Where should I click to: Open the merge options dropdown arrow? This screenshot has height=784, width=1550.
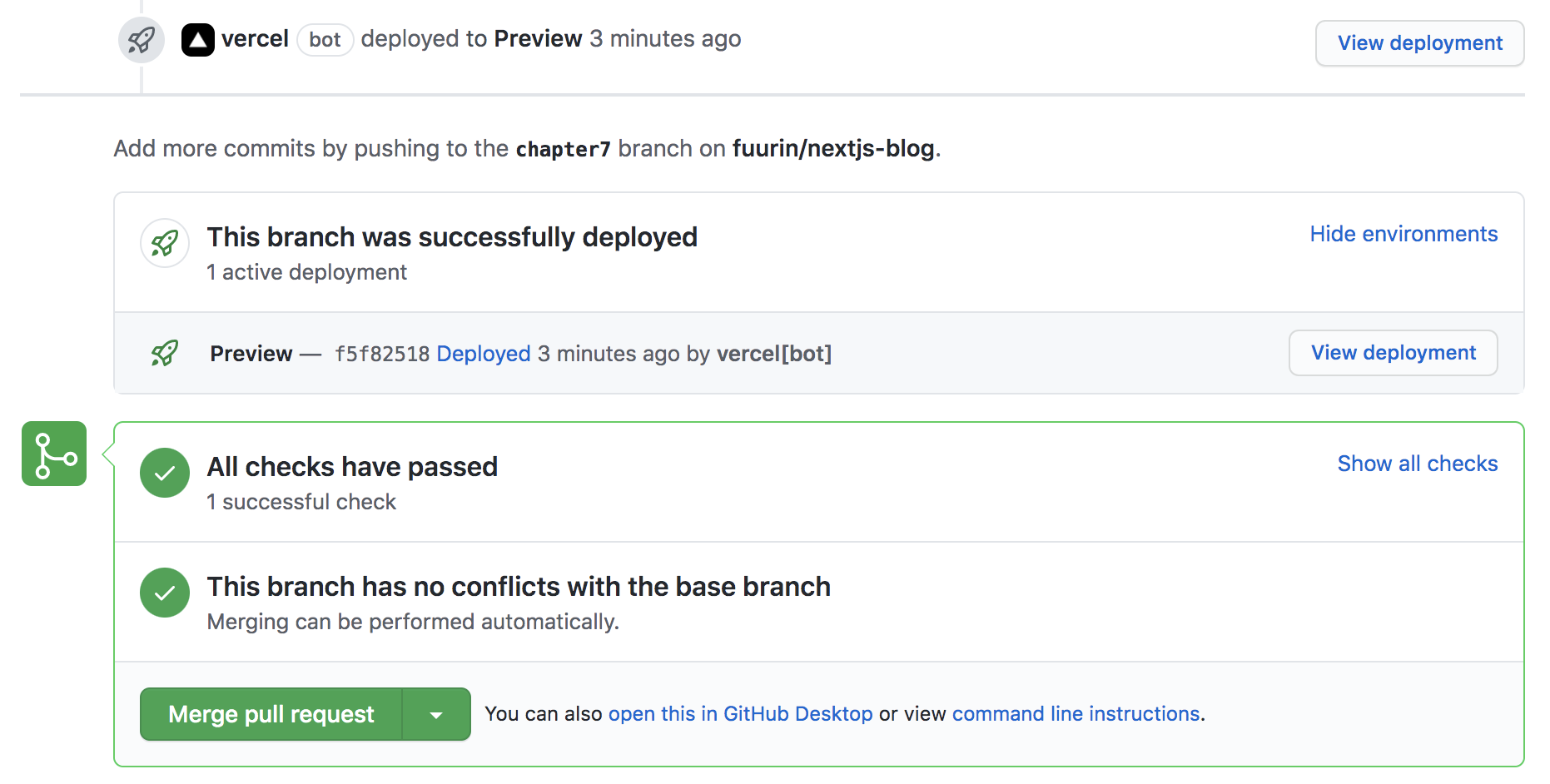436,714
